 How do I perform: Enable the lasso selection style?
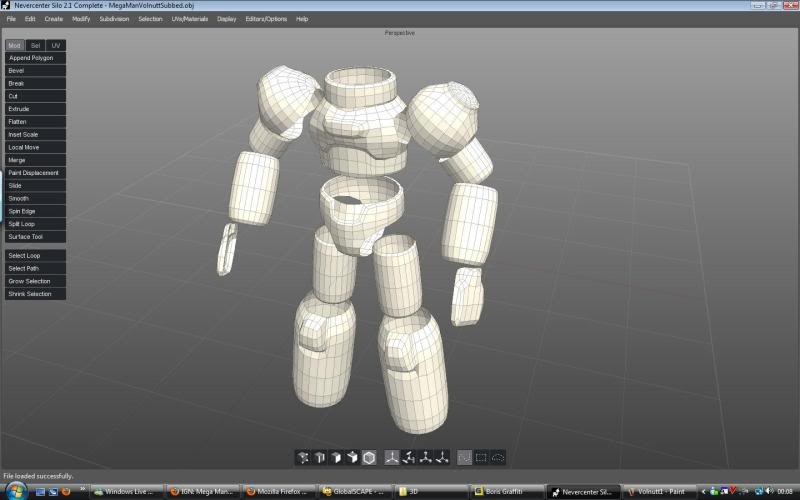(498, 457)
